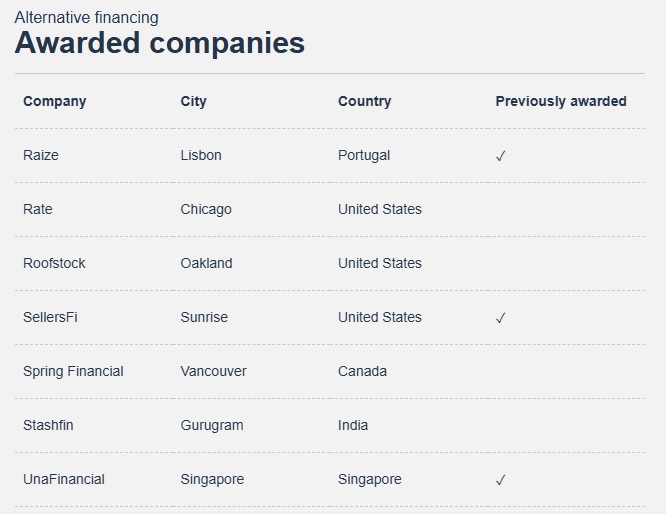Select the Roofstock company name
The height and width of the screenshot is (514, 668).
(54, 263)
